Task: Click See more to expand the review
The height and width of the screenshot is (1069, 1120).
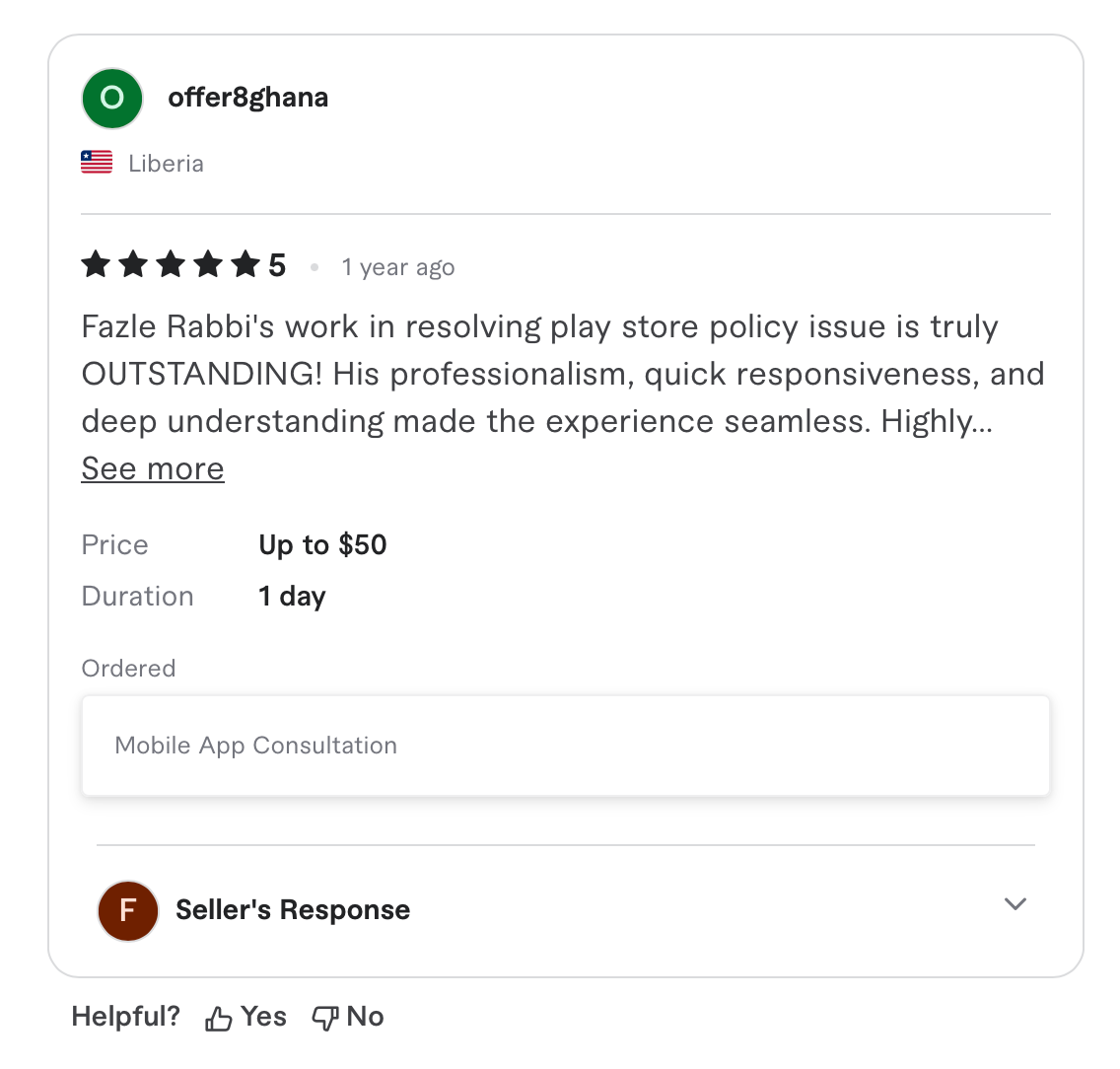Action: pos(152,468)
